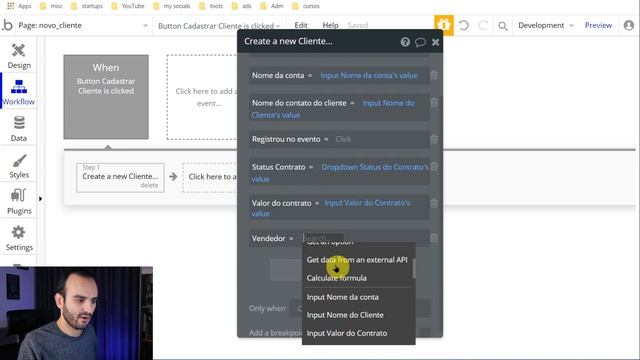This screenshot has height=360, width=640.
Task: Click the comment bubble icon in dialog
Action: pyautogui.click(x=420, y=42)
